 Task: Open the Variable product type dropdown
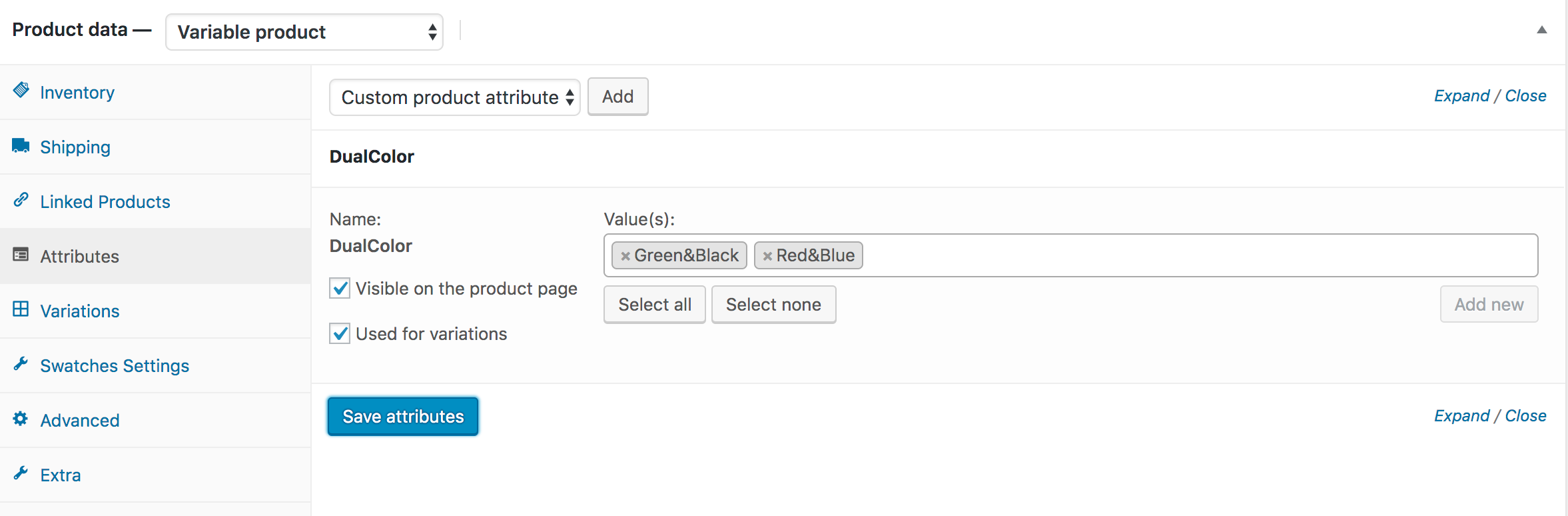304,32
